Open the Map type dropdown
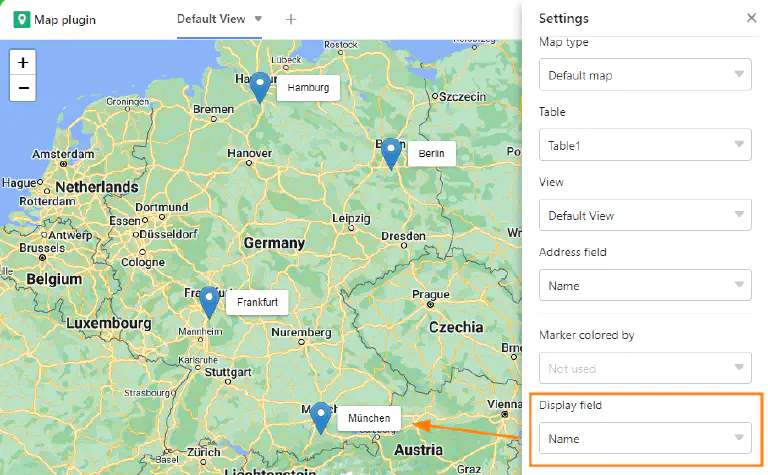Viewport: 768px width, 475px height. [x=645, y=75]
